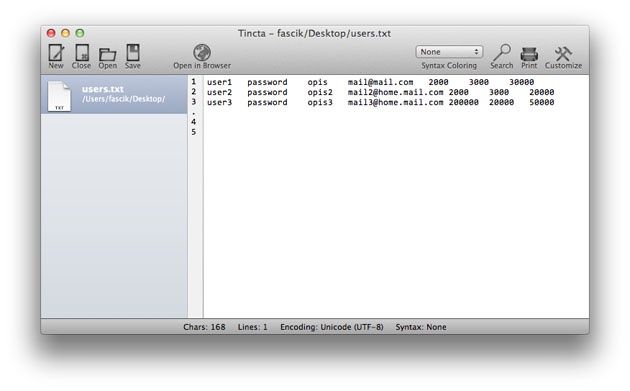Click 'opis' on line 1
The image size is (630, 391).
317,82
